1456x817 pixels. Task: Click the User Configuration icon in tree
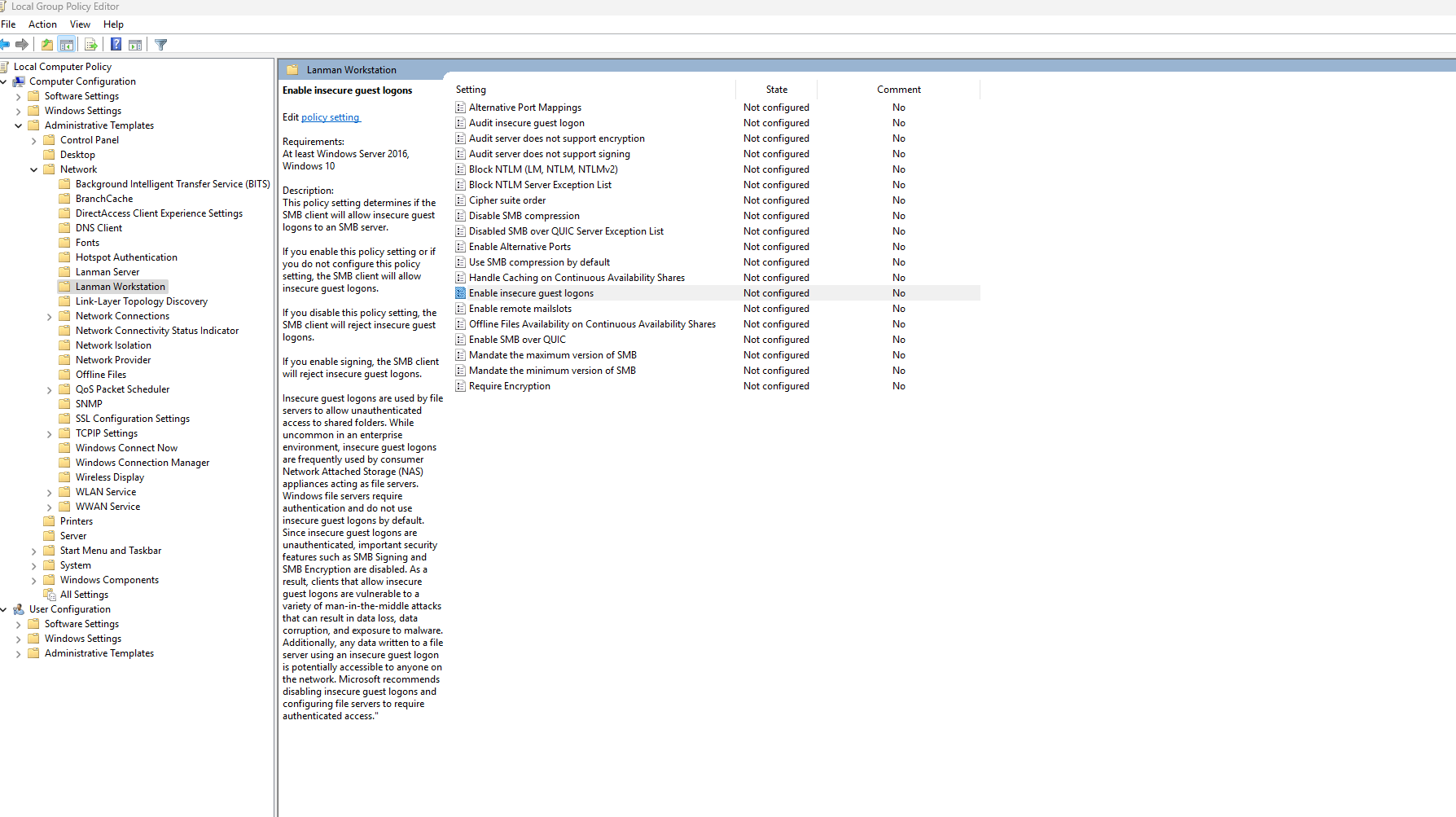(19, 609)
